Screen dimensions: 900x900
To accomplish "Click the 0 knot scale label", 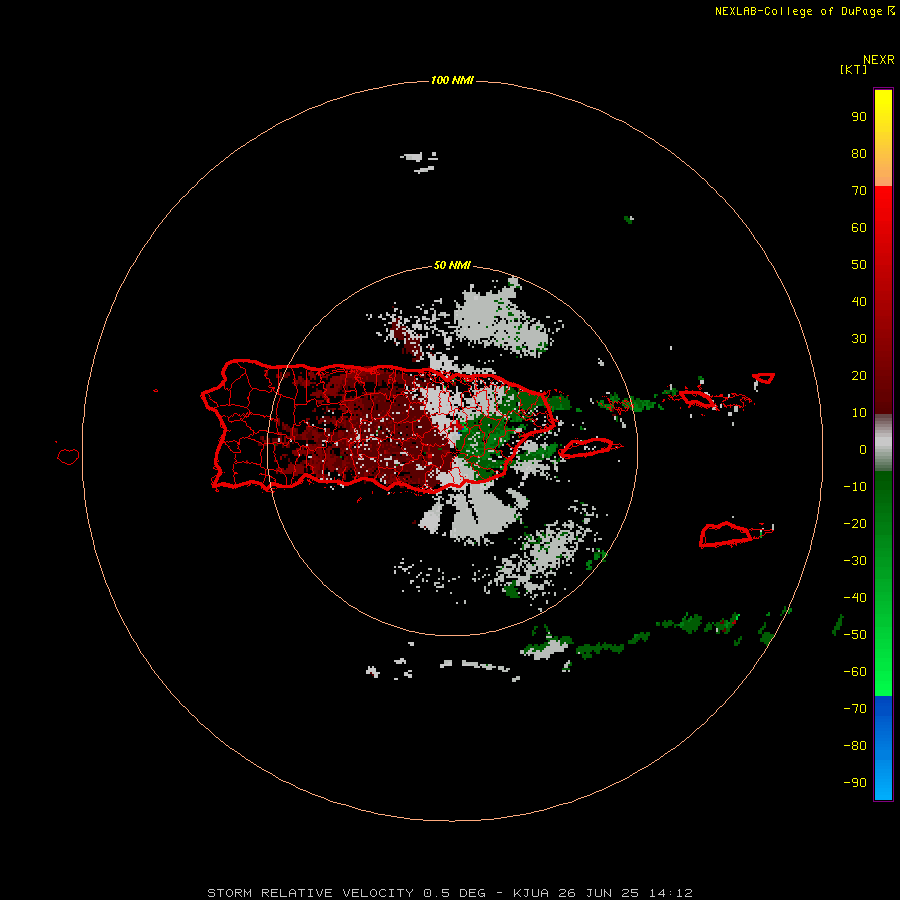I will tap(863, 449).
